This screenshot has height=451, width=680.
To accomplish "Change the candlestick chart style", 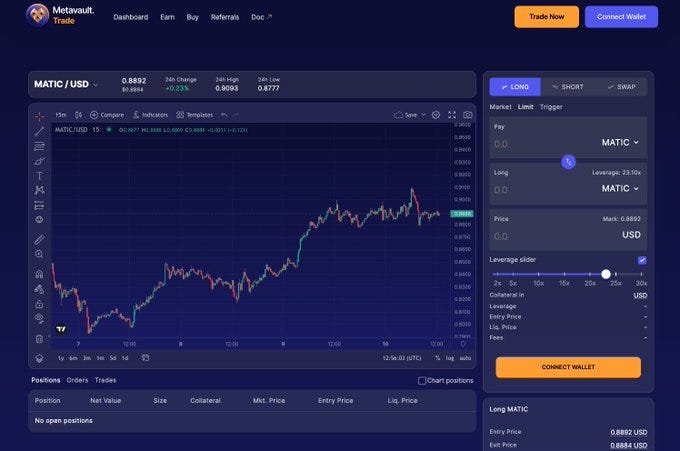I will [78, 115].
